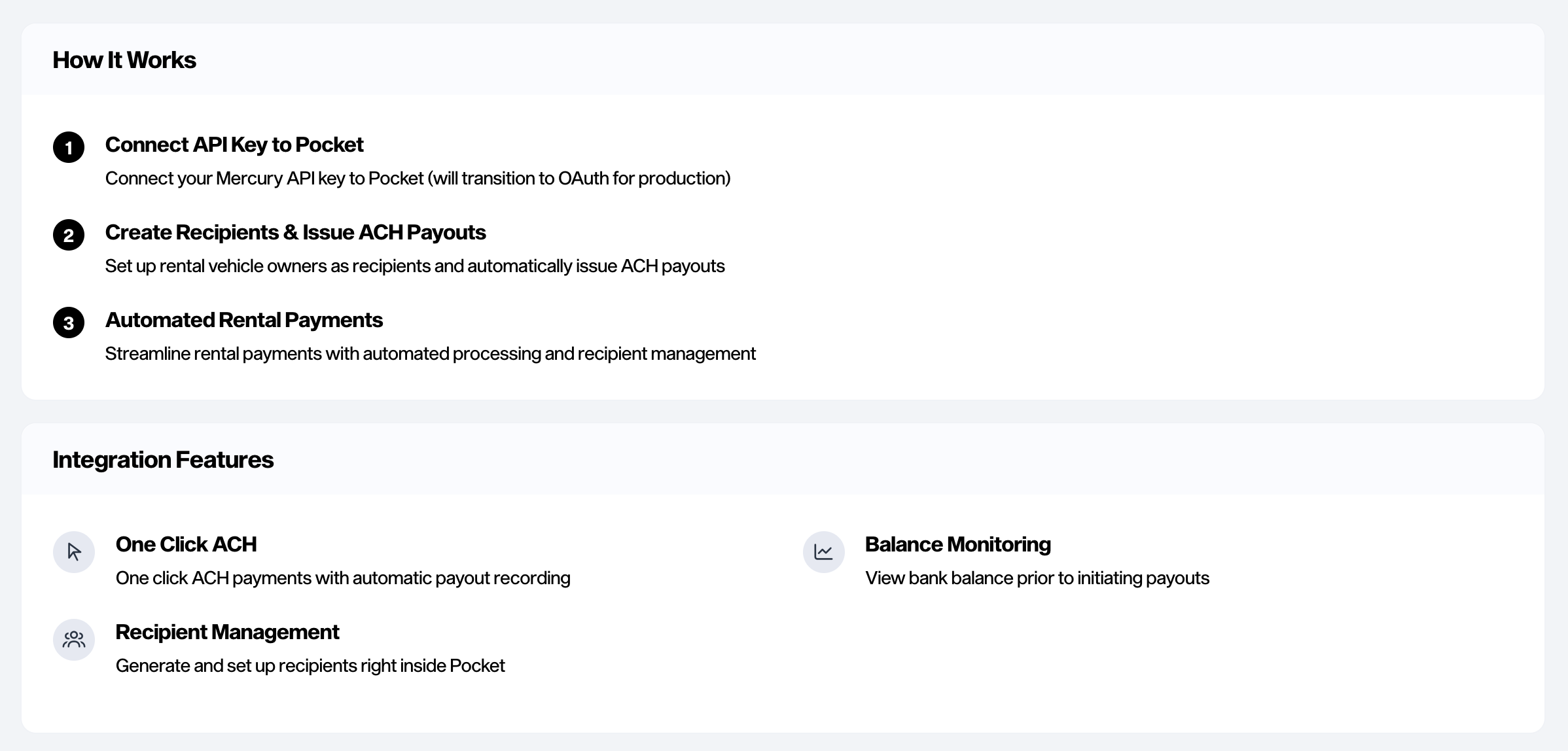Click the Recipient Management feature title
The width and height of the screenshot is (1568, 751).
click(227, 632)
